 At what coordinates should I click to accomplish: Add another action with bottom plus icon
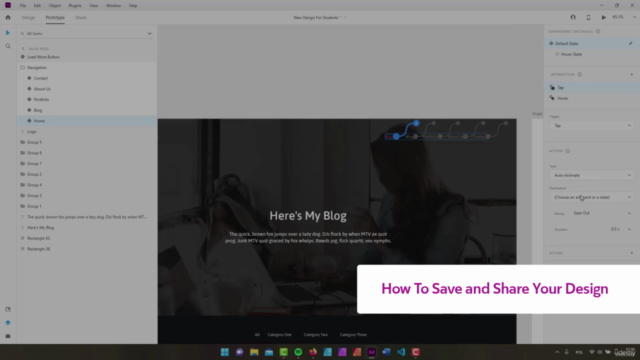click(x=632, y=253)
